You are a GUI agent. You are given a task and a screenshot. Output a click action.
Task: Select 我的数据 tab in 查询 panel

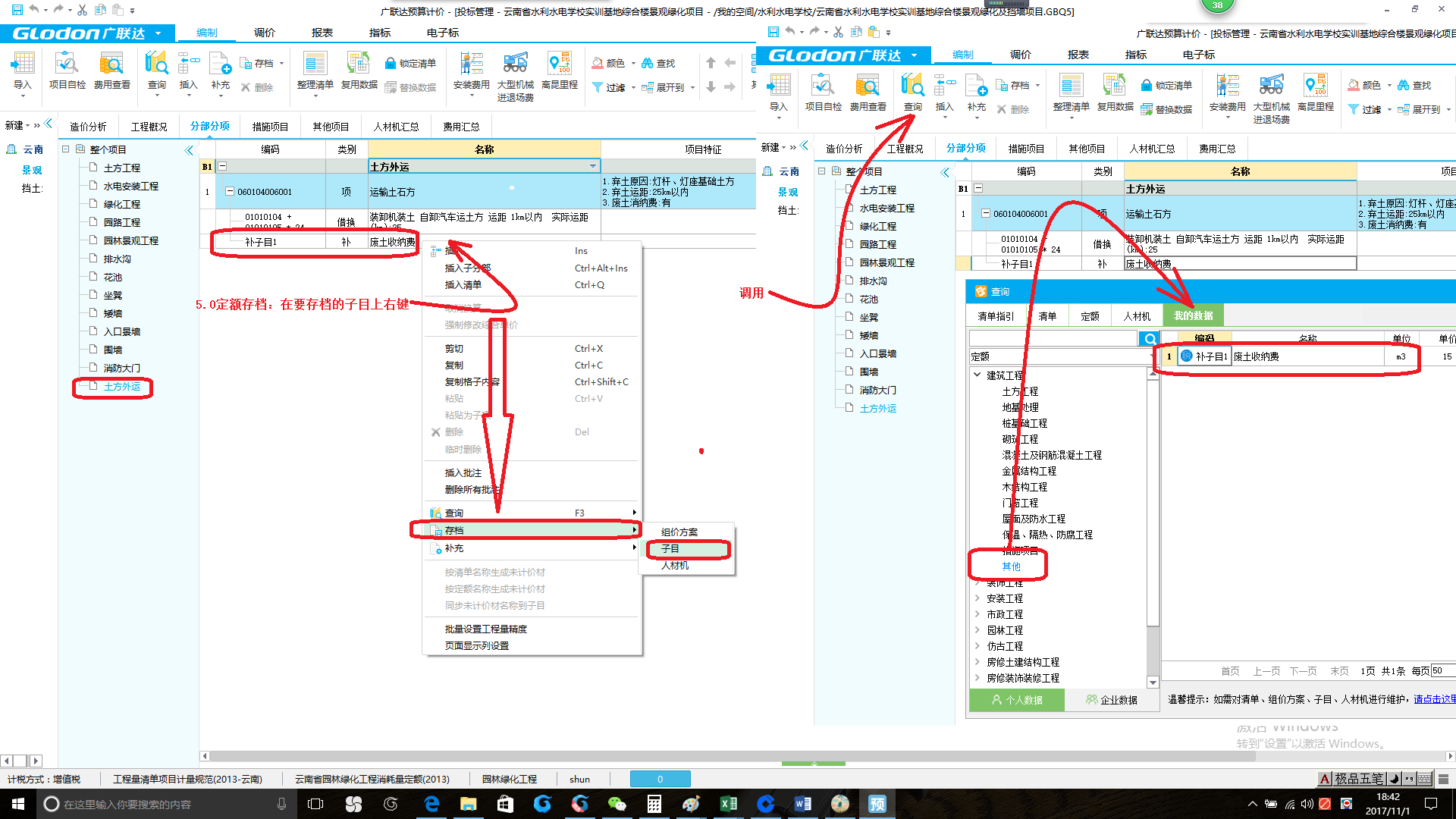[x=1194, y=315]
